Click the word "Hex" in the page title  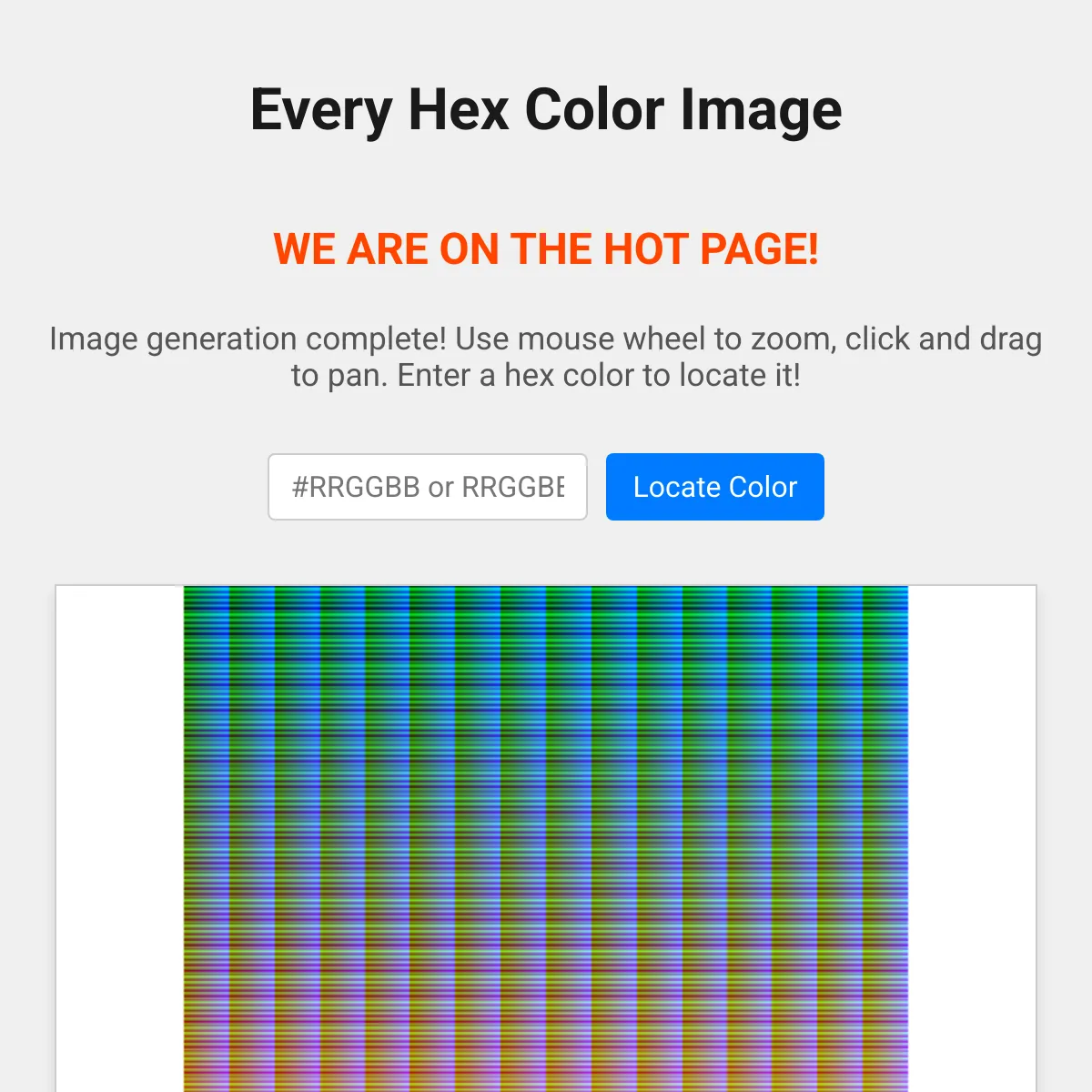pos(459,110)
